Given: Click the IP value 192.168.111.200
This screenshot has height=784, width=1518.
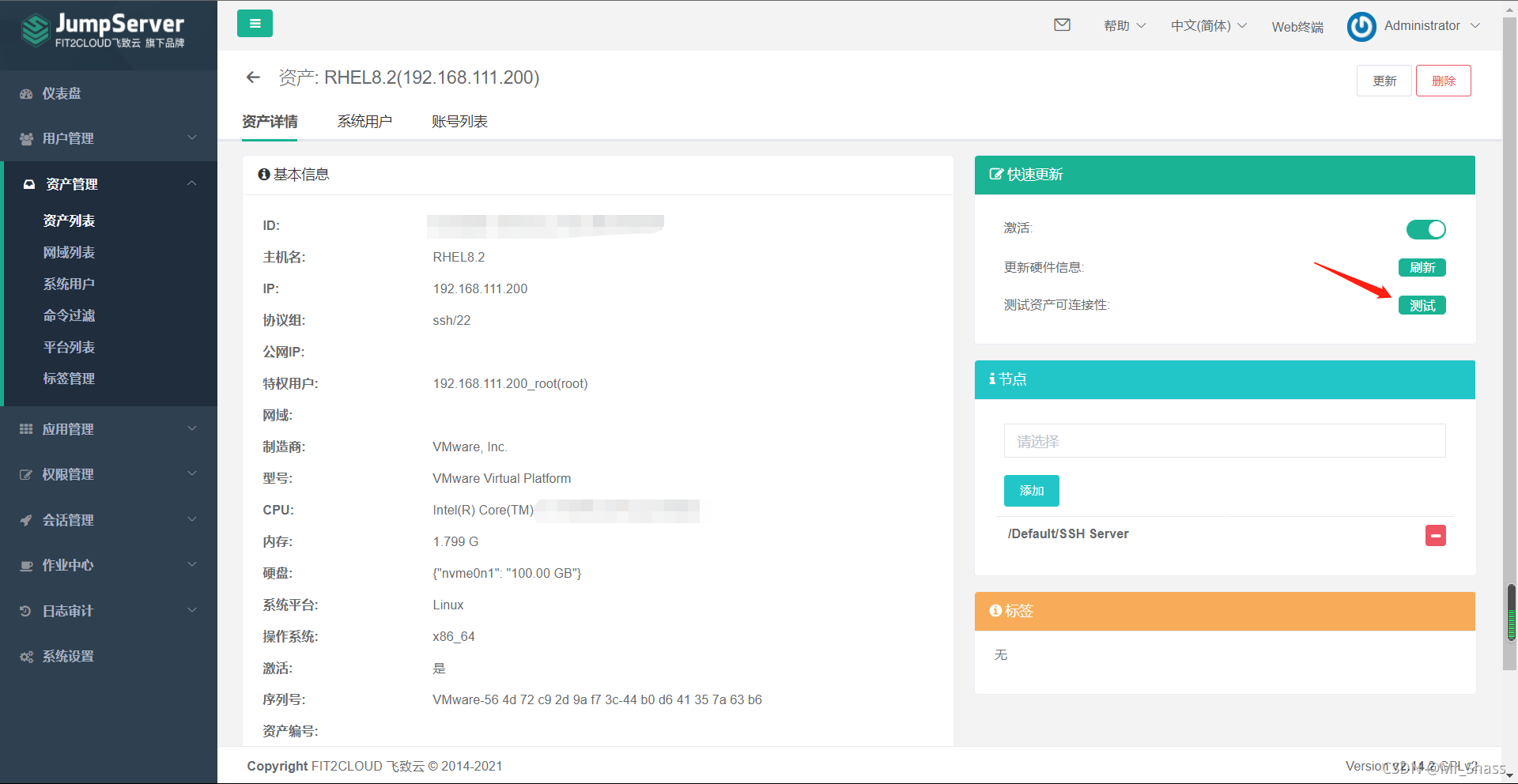Looking at the screenshot, I should click(480, 288).
